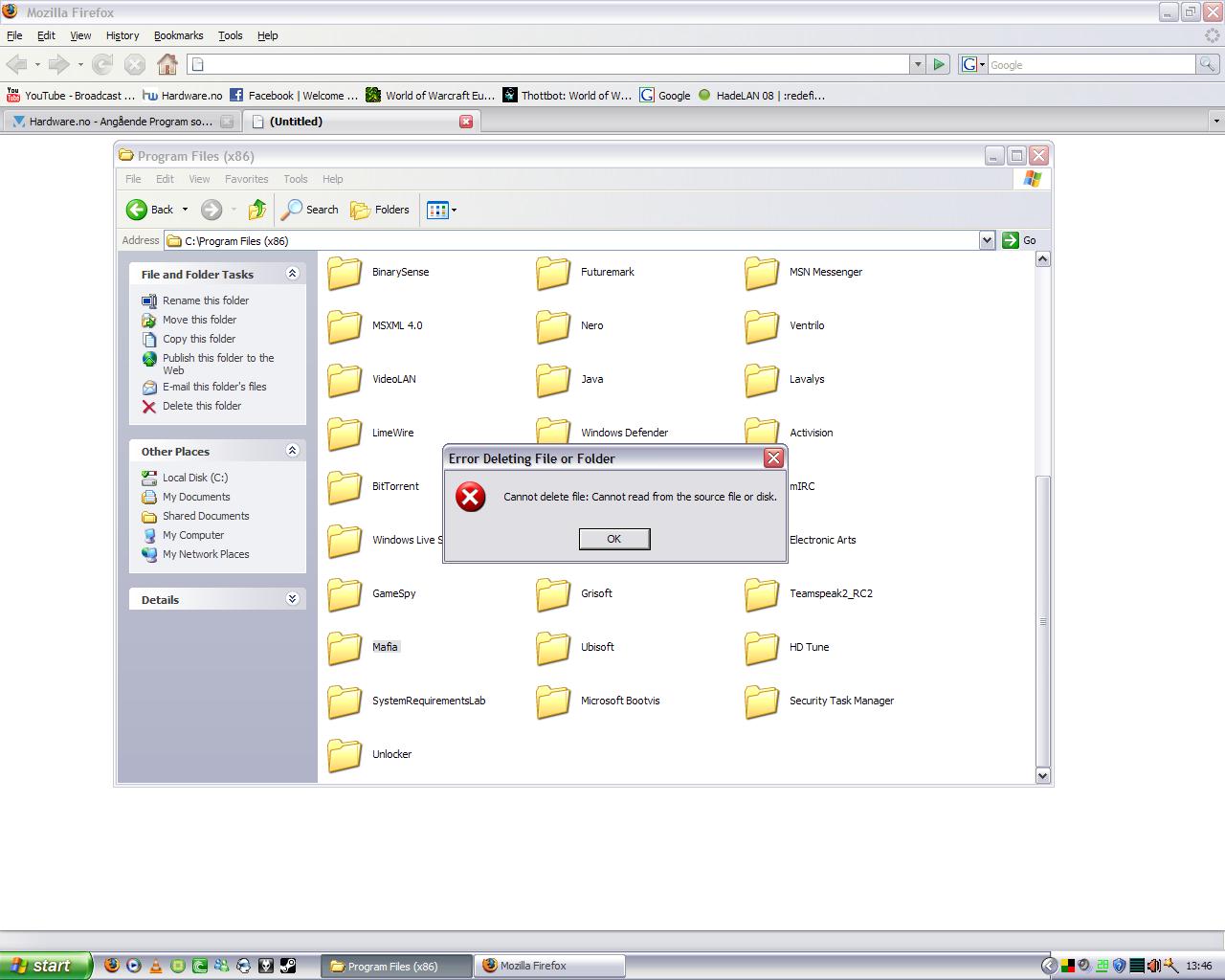Go to Firefox's Home page icon
Viewport: 1225px width, 980px height.
tap(167, 64)
